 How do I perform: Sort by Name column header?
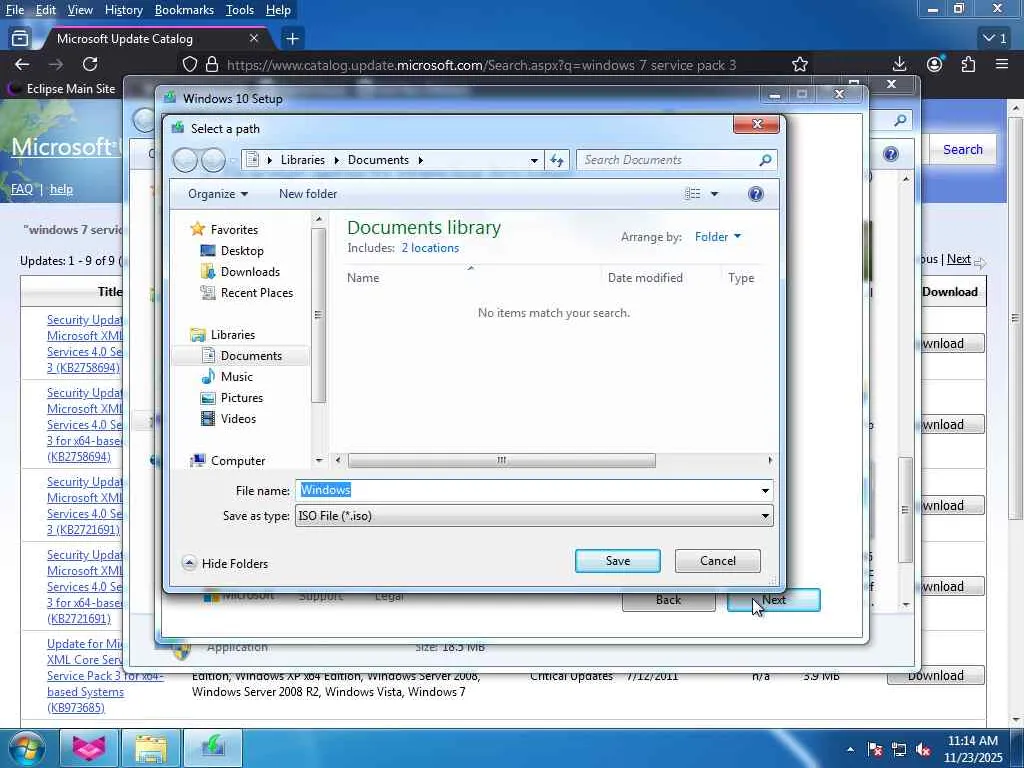362,278
